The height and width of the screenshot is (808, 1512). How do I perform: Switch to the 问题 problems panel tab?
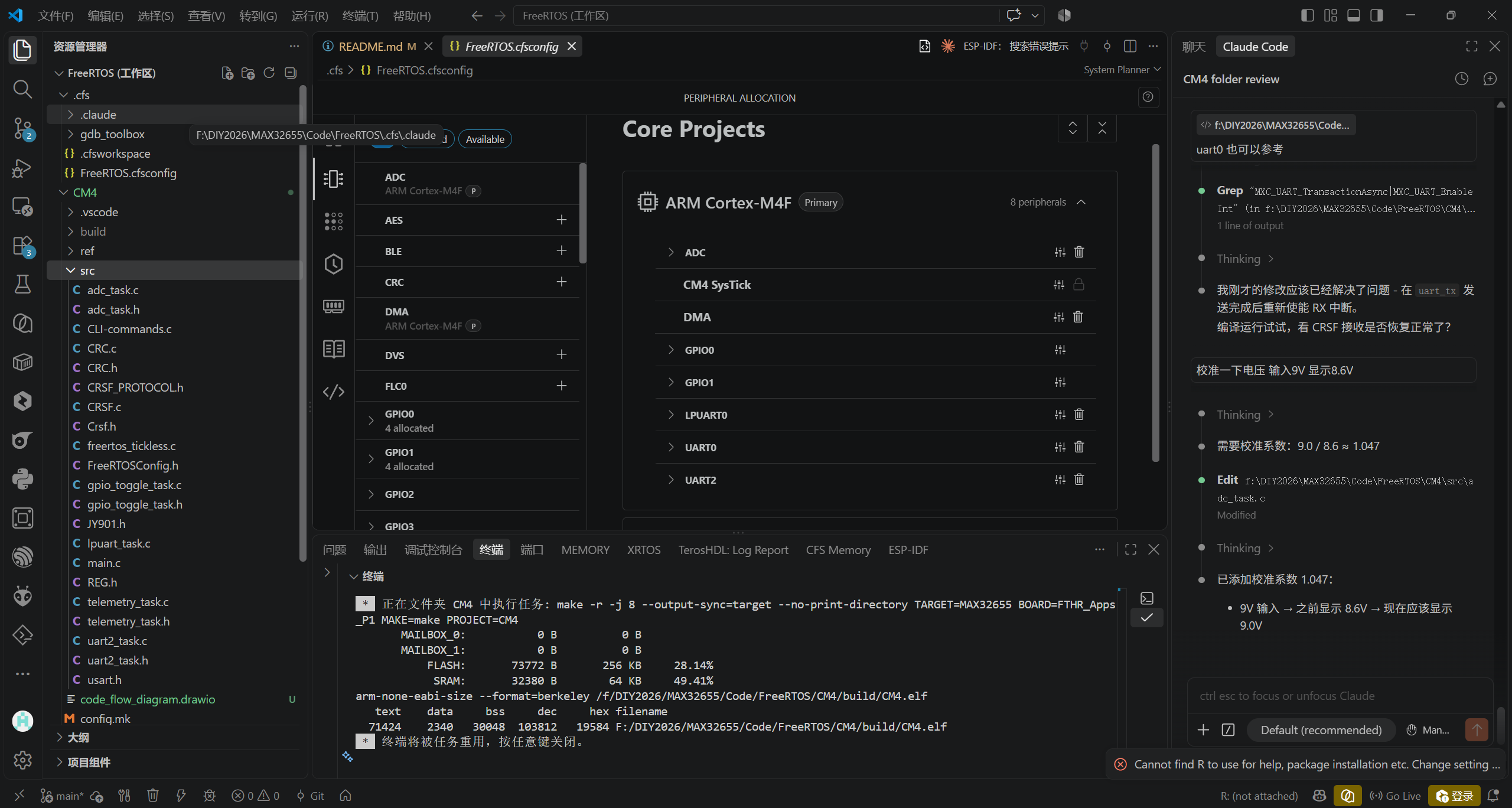click(x=334, y=550)
